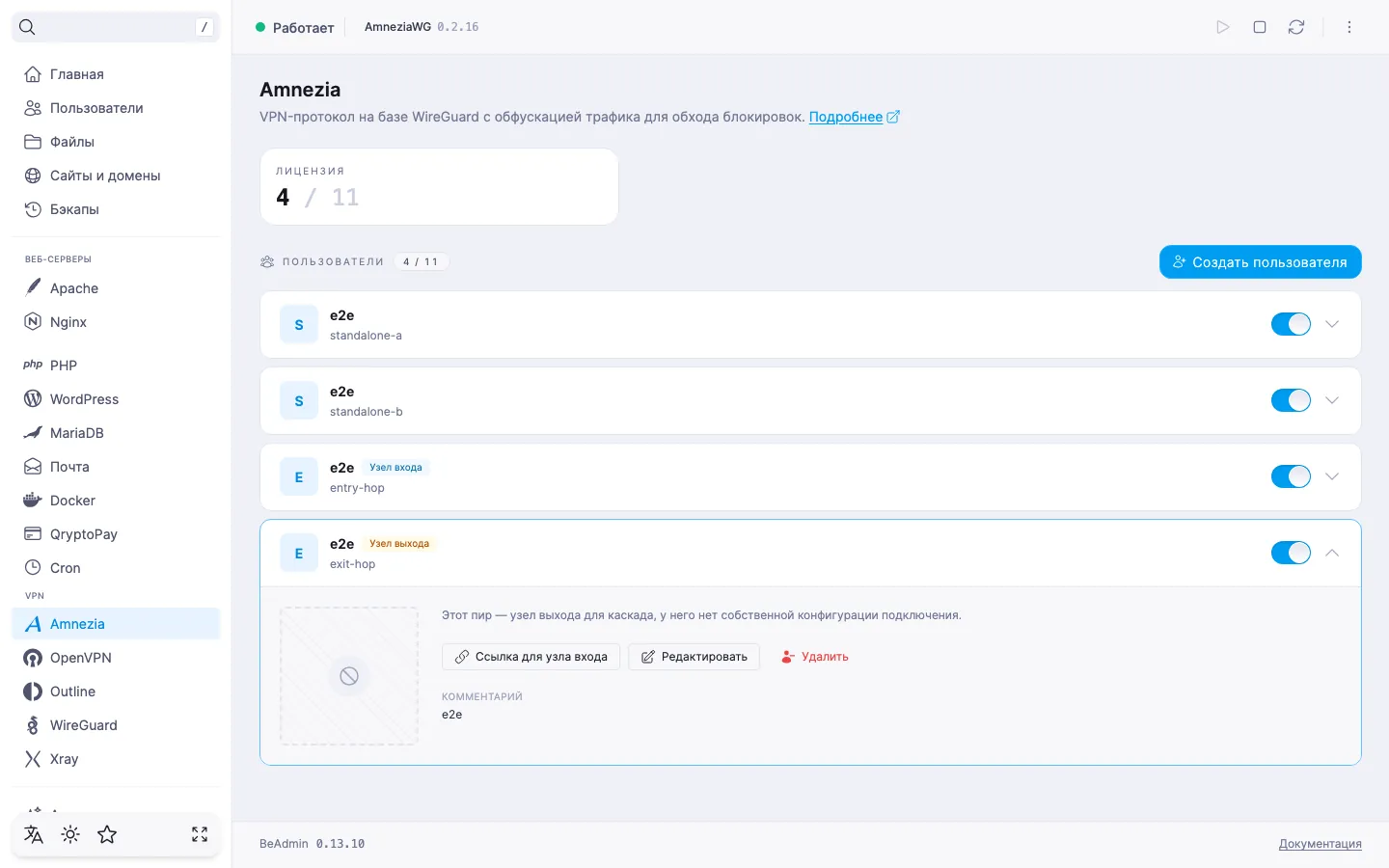
Task: Disable the standalone-a user toggle
Action: point(1291,324)
